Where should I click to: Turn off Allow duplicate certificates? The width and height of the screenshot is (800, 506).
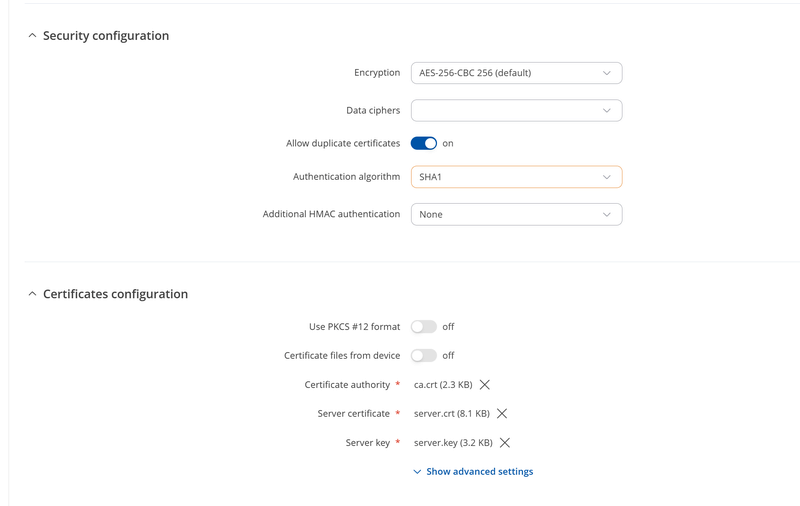424,143
